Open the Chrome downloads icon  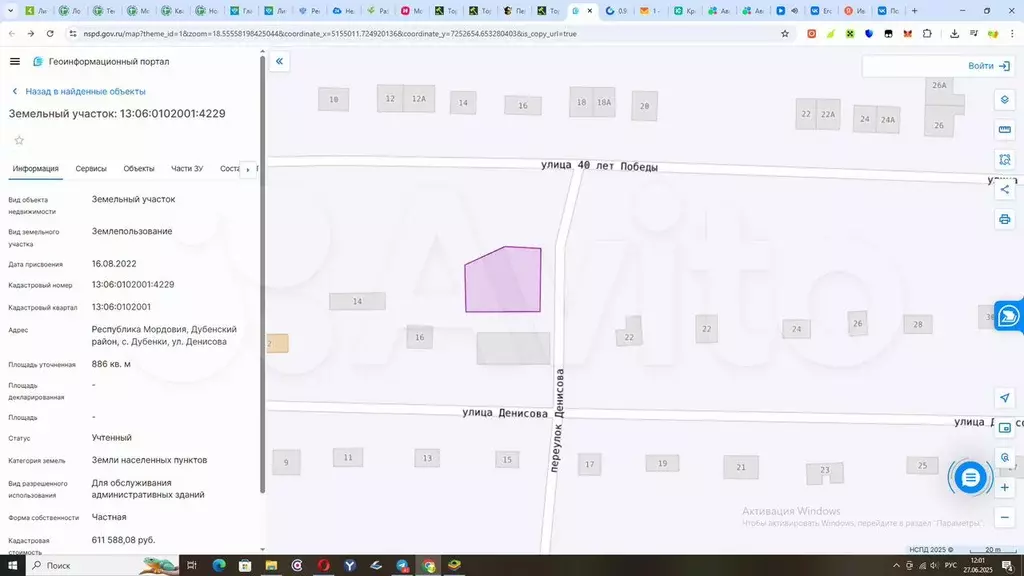(954, 34)
